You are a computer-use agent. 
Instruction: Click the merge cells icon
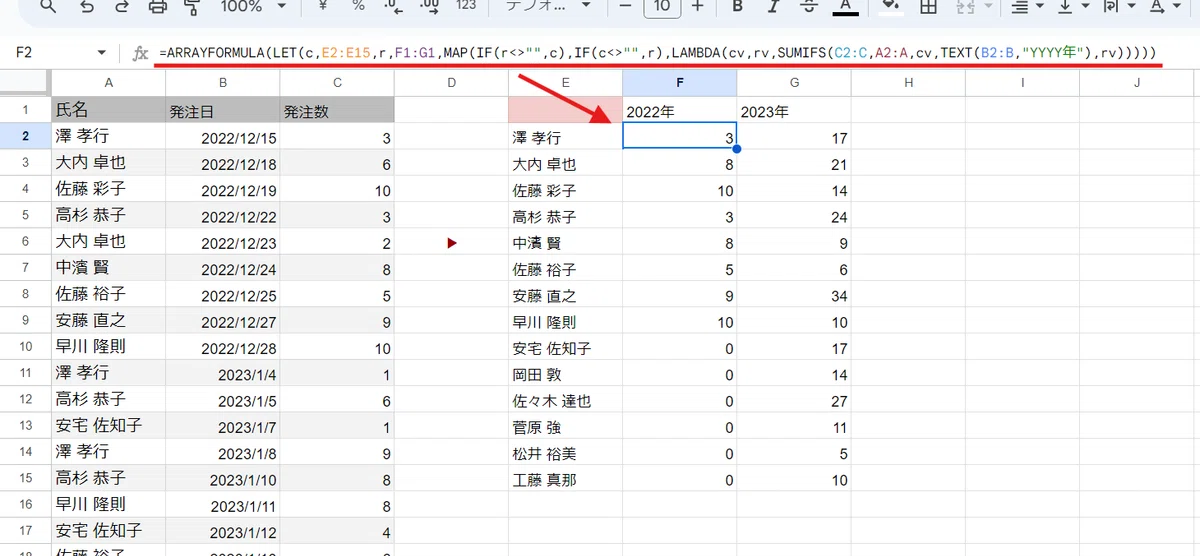point(966,7)
